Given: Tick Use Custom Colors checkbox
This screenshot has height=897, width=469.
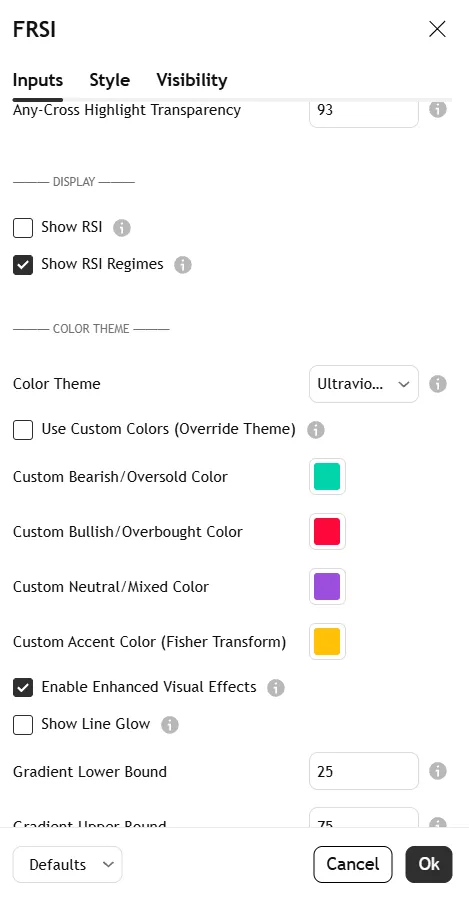Looking at the screenshot, I should pyautogui.click(x=23, y=430).
